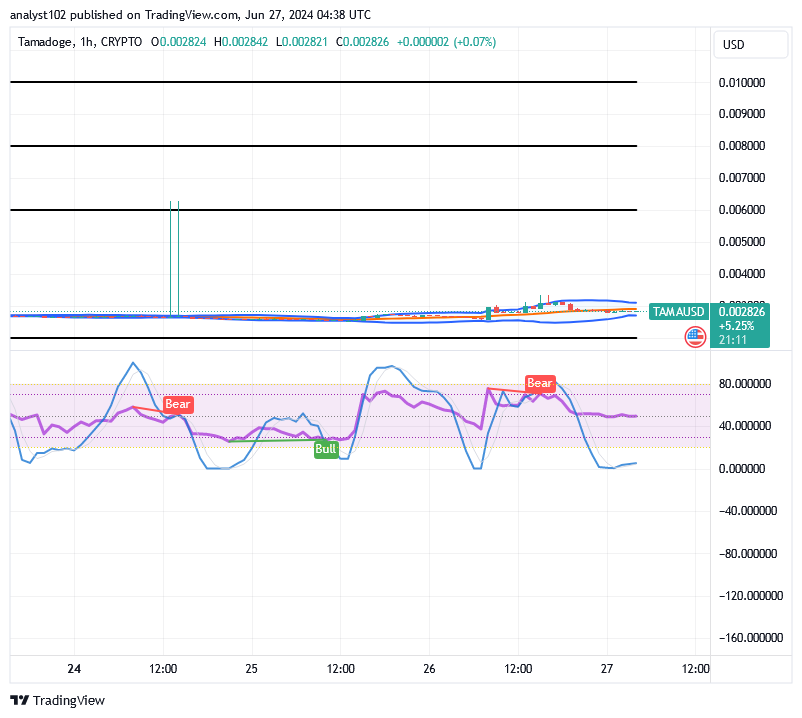802x718 pixels.
Task: Click the date label 26 on time axis
Action: click(x=429, y=669)
